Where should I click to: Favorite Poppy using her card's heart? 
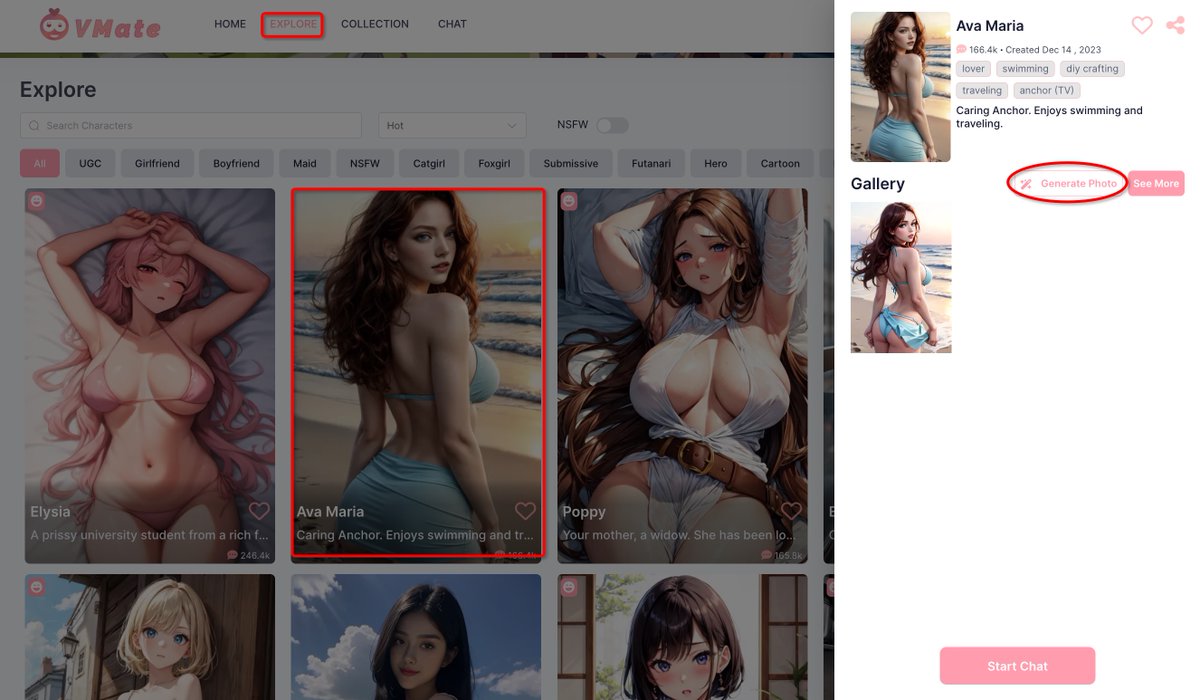pyautogui.click(x=791, y=511)
